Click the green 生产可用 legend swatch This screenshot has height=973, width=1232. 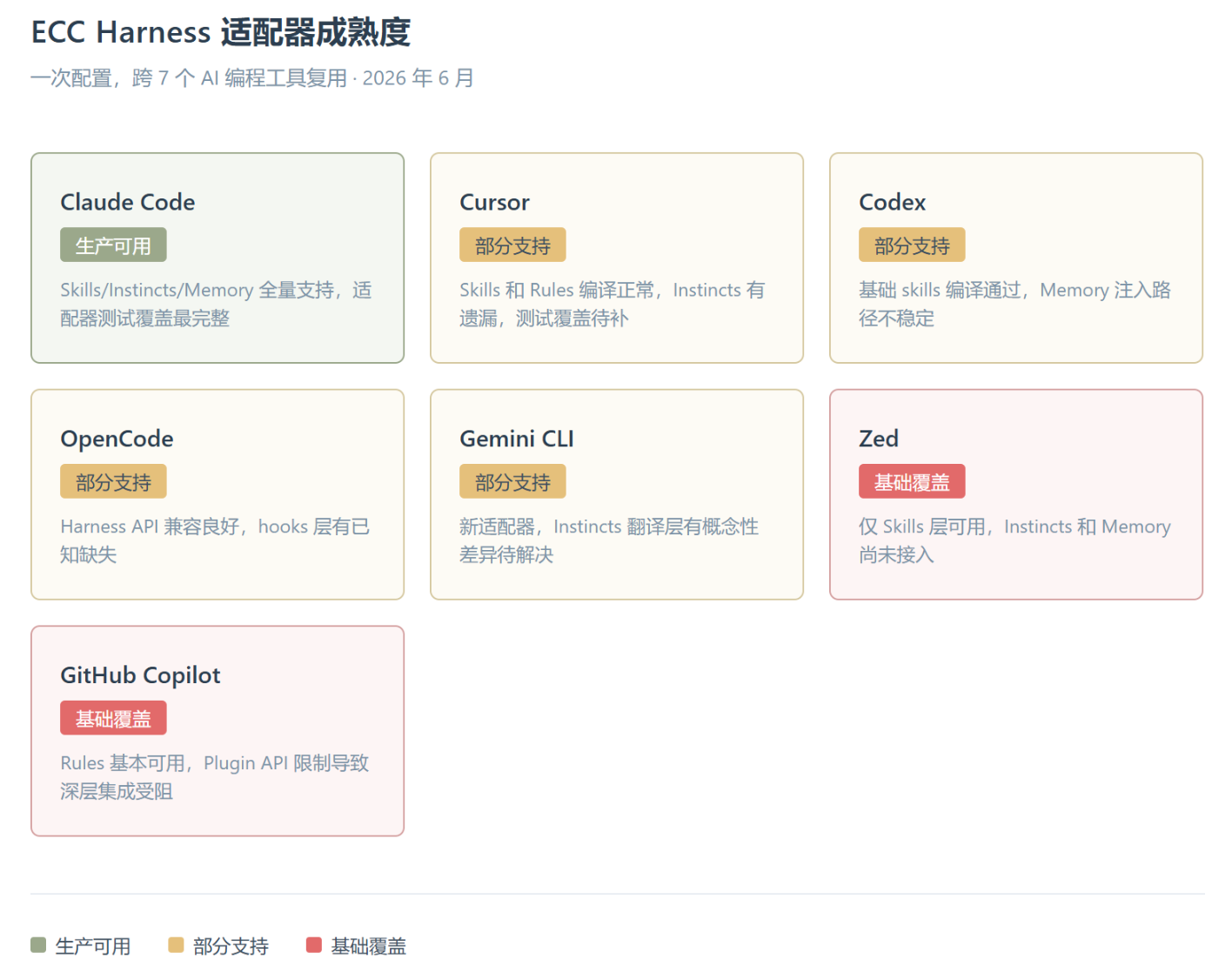point(38,945)
